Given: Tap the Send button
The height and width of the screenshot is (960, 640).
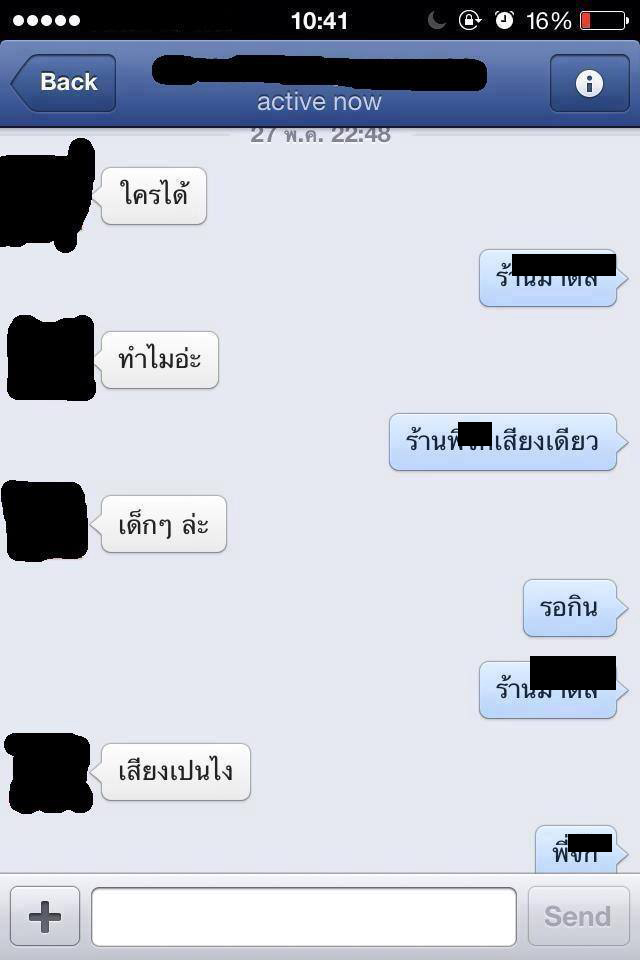Looking at the screenshot, I should tap(578, 916).
